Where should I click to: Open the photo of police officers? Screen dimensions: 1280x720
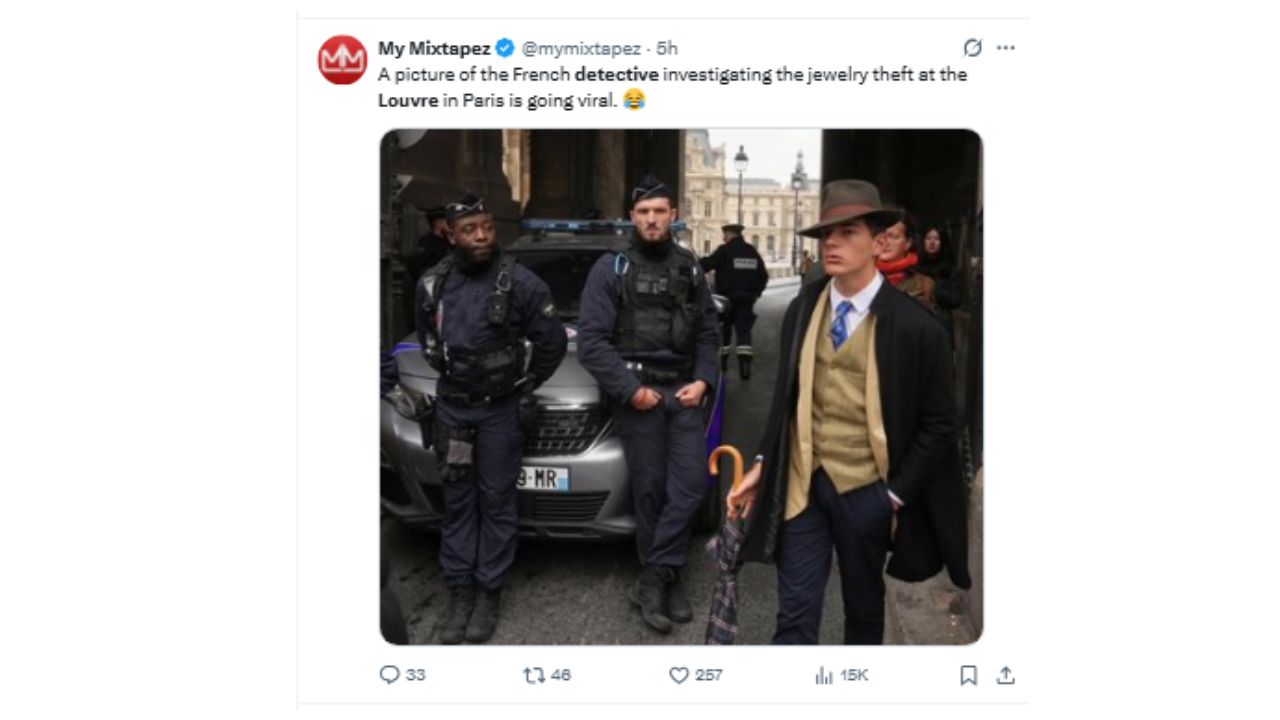point(681,386)
